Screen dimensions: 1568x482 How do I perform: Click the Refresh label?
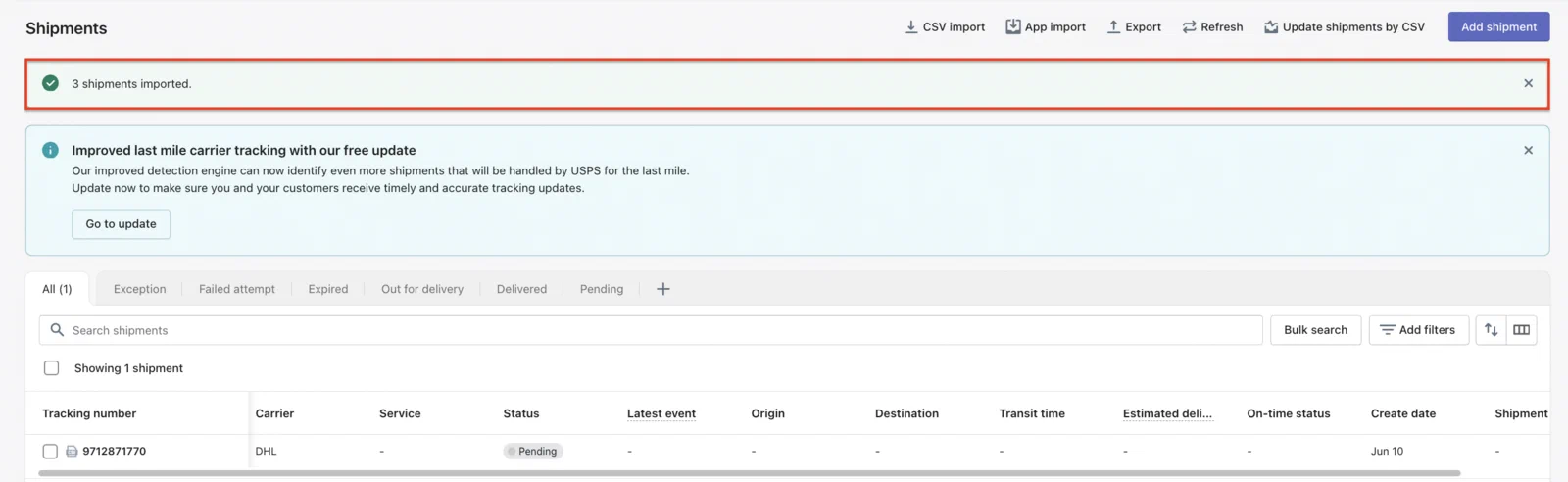click(x=1221, y=27)
